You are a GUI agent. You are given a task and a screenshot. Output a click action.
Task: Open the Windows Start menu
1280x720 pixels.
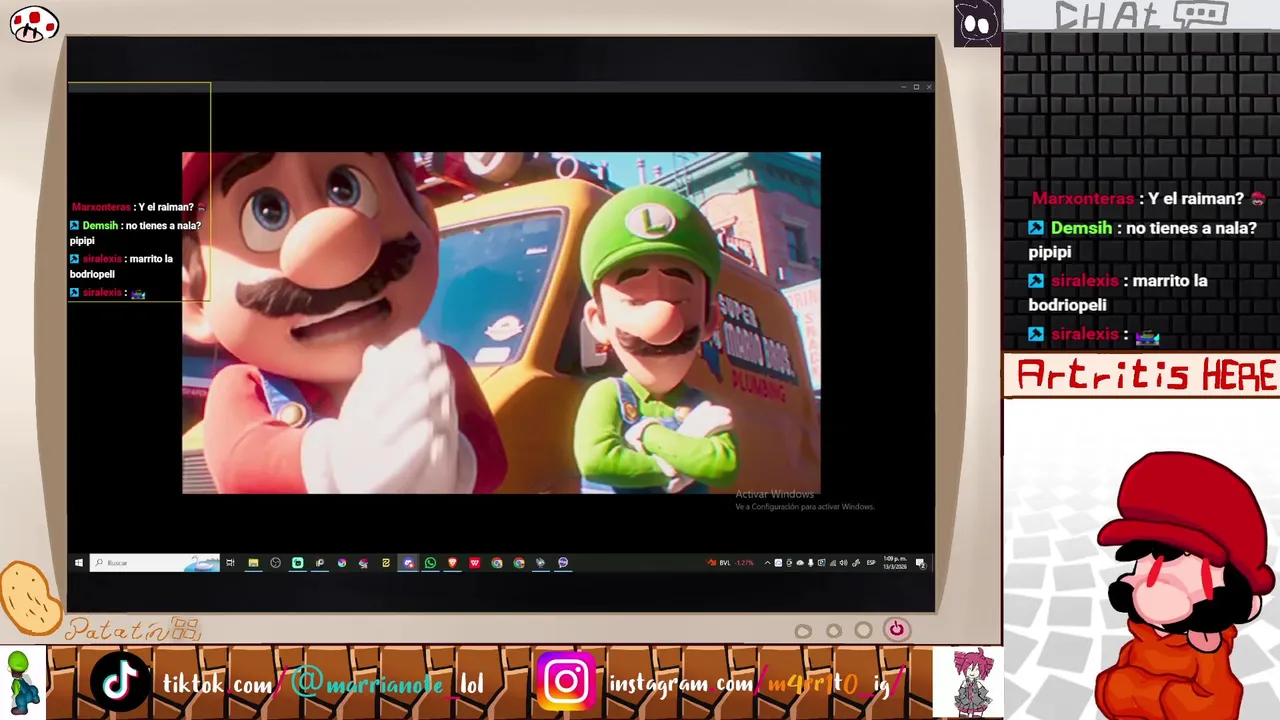tap(79, 563)
